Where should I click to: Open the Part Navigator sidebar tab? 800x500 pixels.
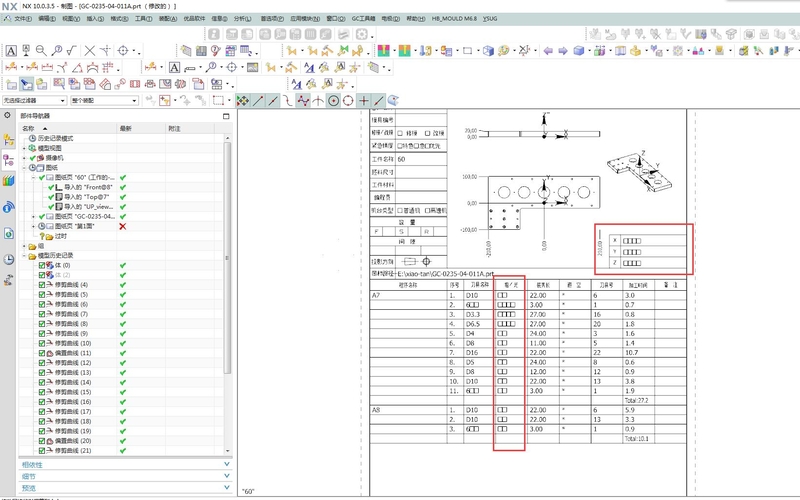click(8, 161)
